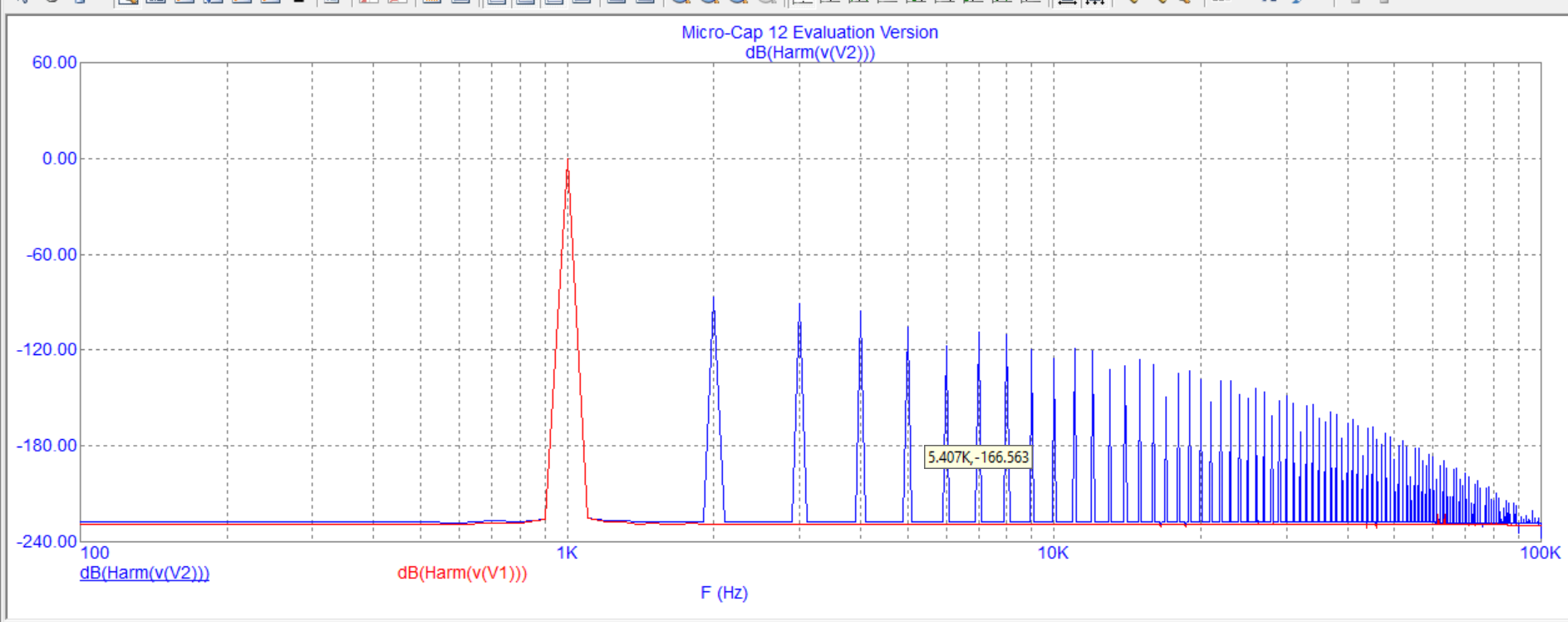
Task: Click the -120.00 y-axis scale value
Action: click(47, 349)
